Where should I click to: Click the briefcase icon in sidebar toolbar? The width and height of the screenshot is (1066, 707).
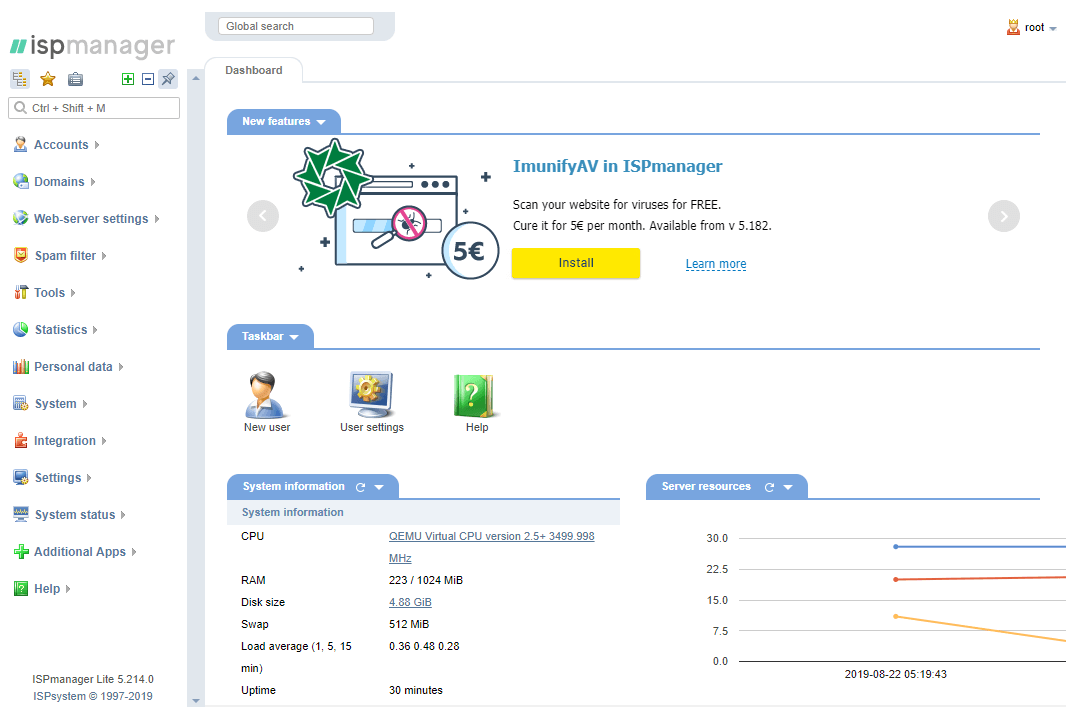pyautogui.click(x=75, y=79)
